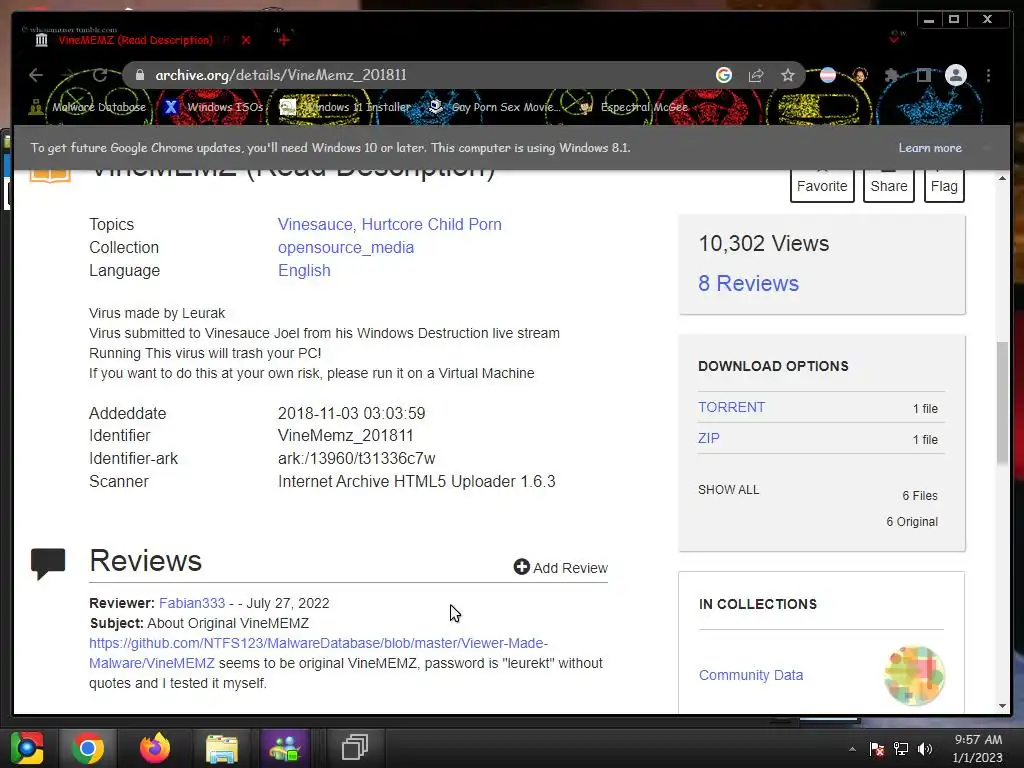This screenshot has width=1024, height=768.
Task: Click the Flag button
Action: (x=944, y=185)
